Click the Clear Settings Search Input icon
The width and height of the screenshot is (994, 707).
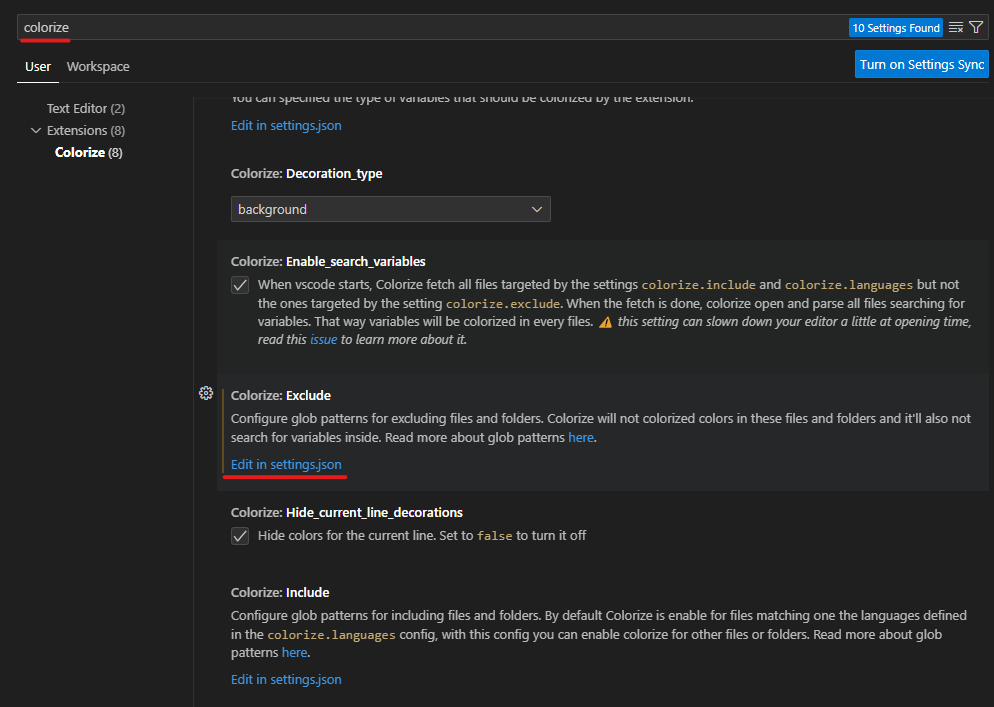pyautogui.click(x=956, y=27)
